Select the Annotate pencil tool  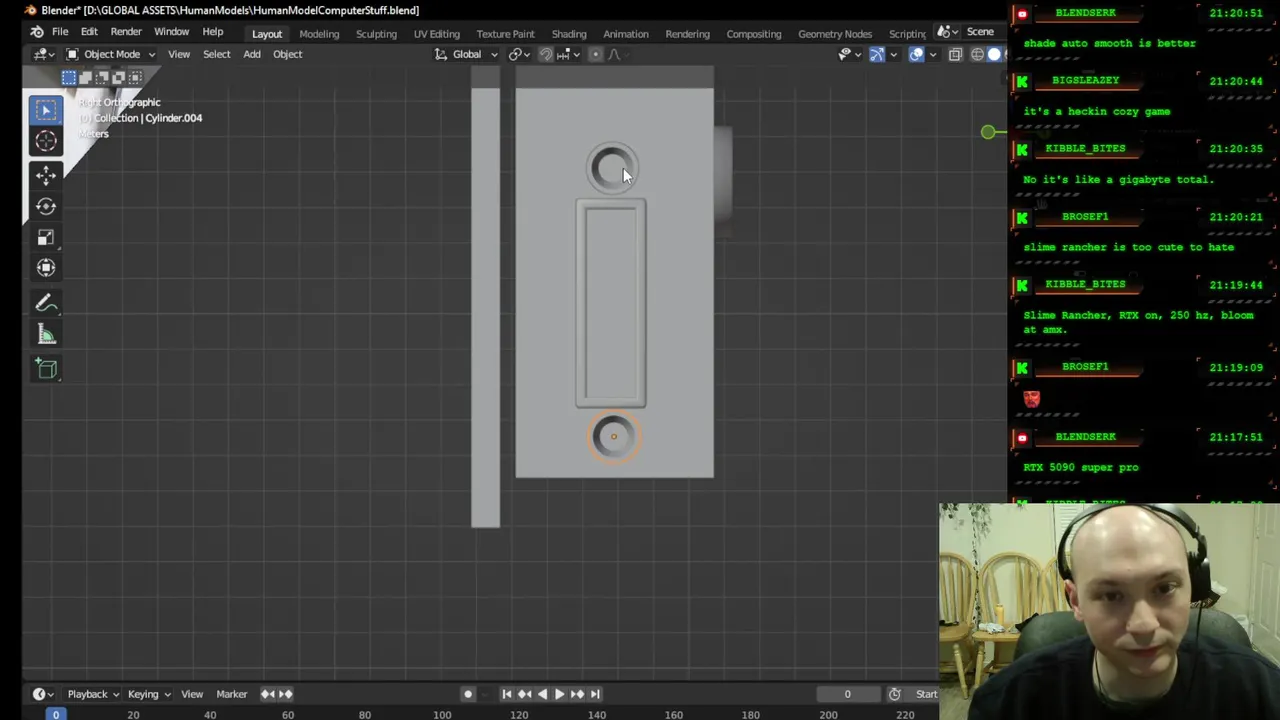coord(46,304)
